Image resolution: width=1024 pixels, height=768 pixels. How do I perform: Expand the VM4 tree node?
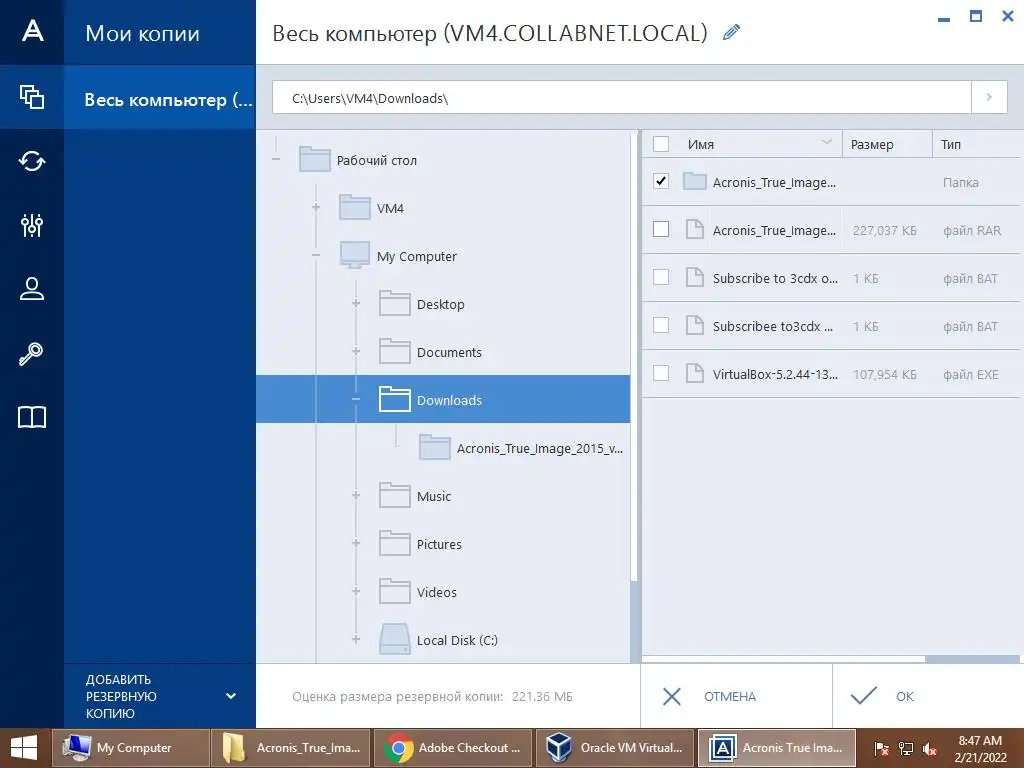click(316, 207)
